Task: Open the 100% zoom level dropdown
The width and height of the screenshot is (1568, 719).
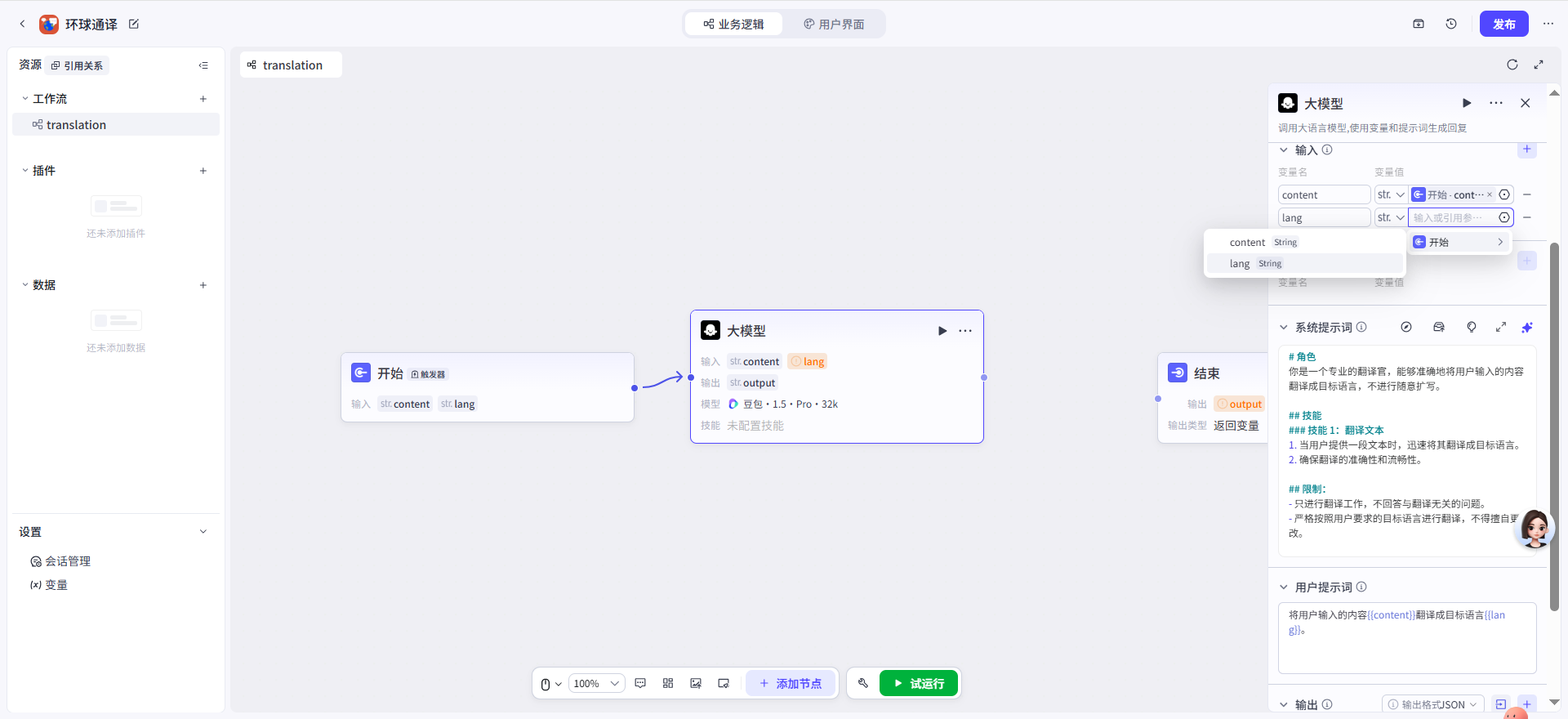Action: coord(596,684)
